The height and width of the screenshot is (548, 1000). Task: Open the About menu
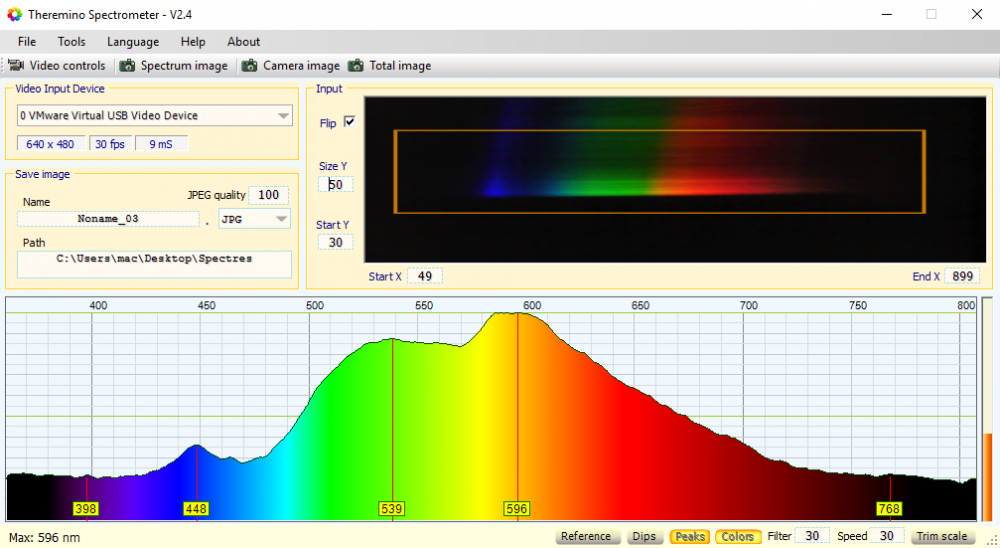point(244,41)
